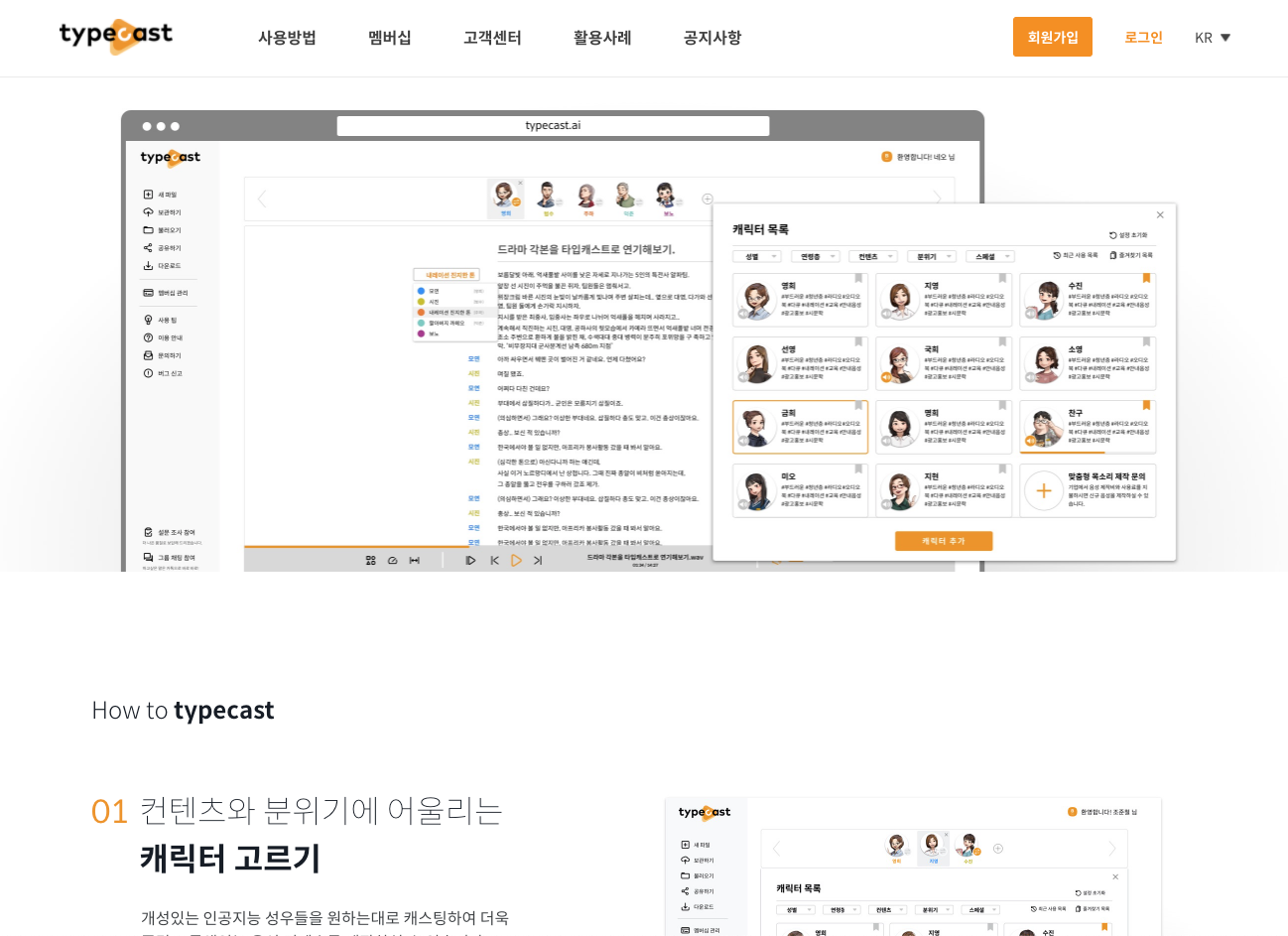Open the 공지사항 menu

712,38
